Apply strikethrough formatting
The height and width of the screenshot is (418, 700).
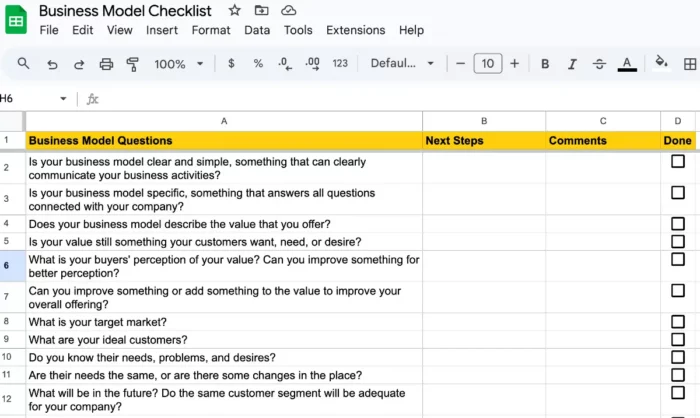599,64
